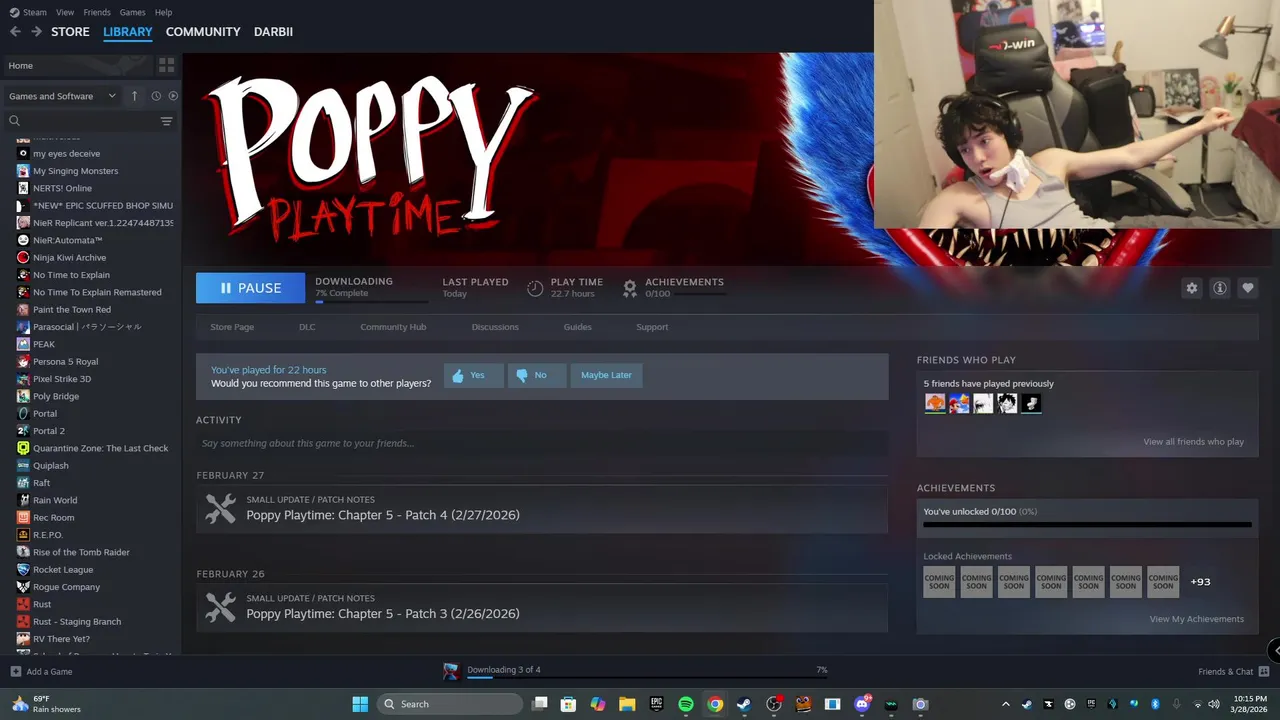Click the achievements progress bar
This screenshot has height=720, width=1280.
(x=1087, y=524)
